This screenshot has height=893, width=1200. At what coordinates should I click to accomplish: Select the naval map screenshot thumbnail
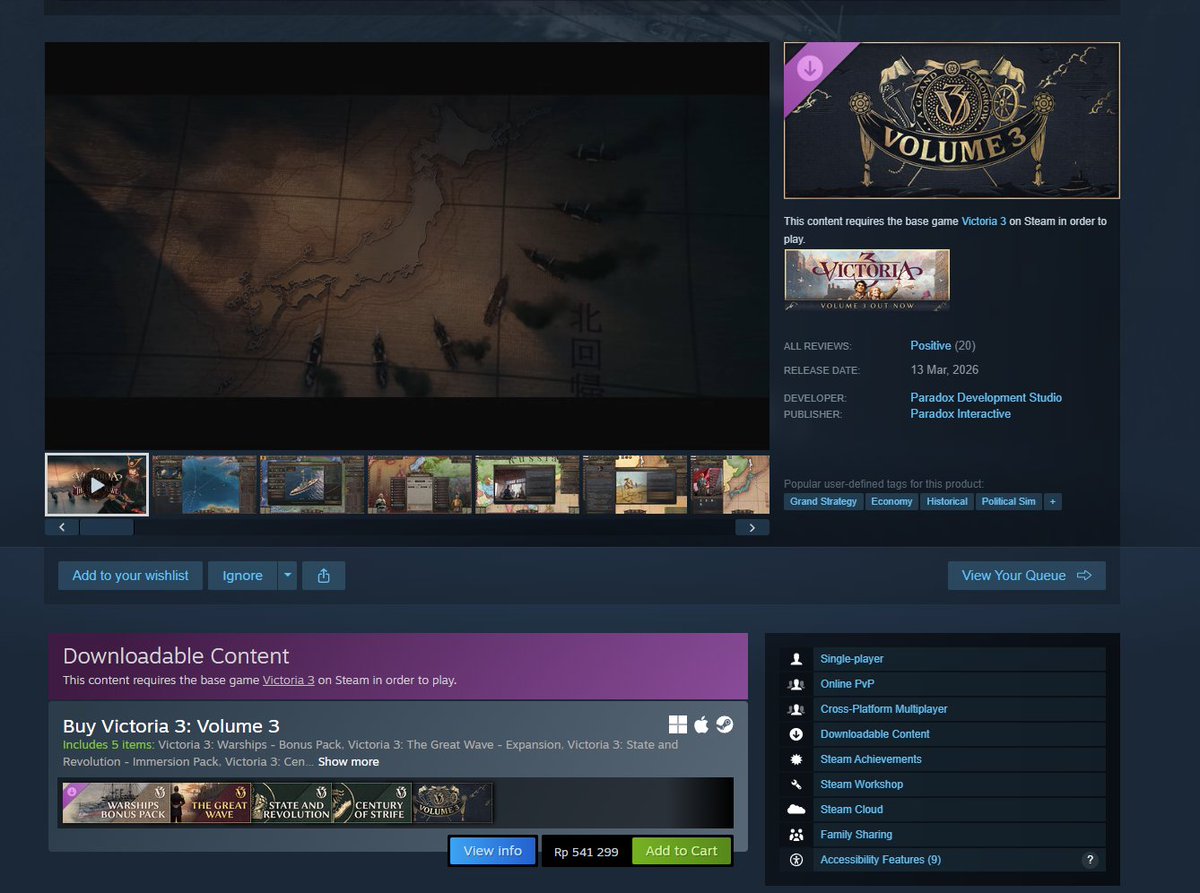tap(203, 485)
